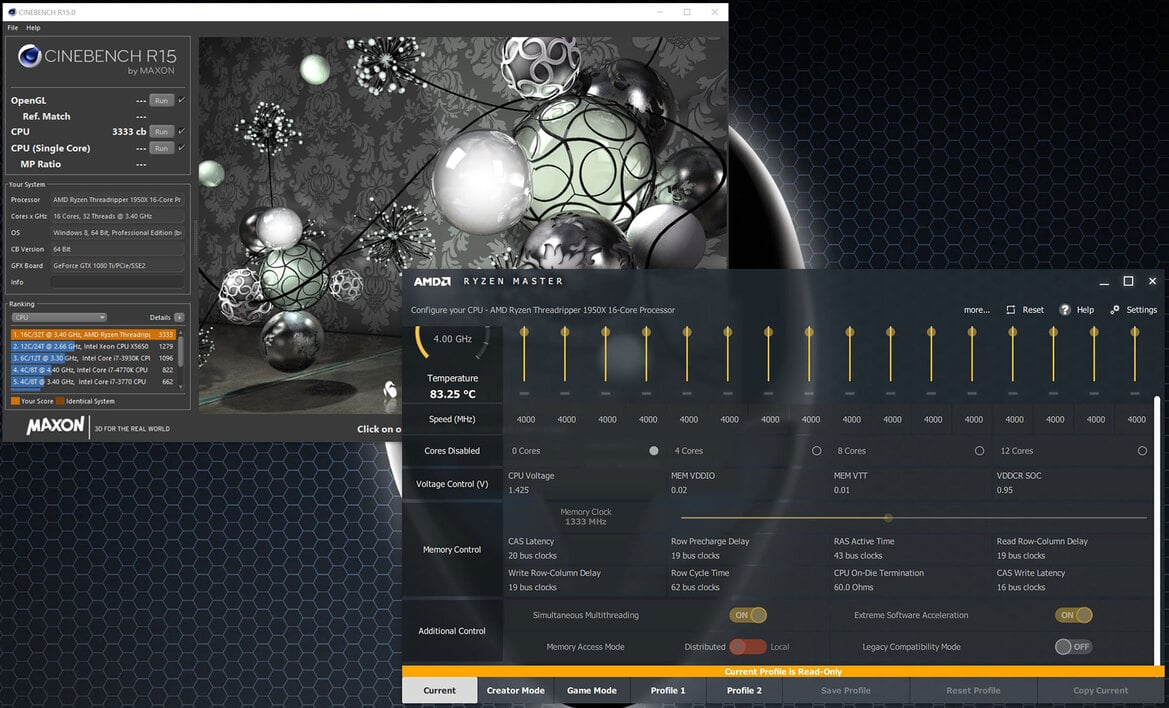Click the VDDCR SOC 0.95 value
The width and height of the screenshot is (1169, 708).
(x=1004, y=490)
